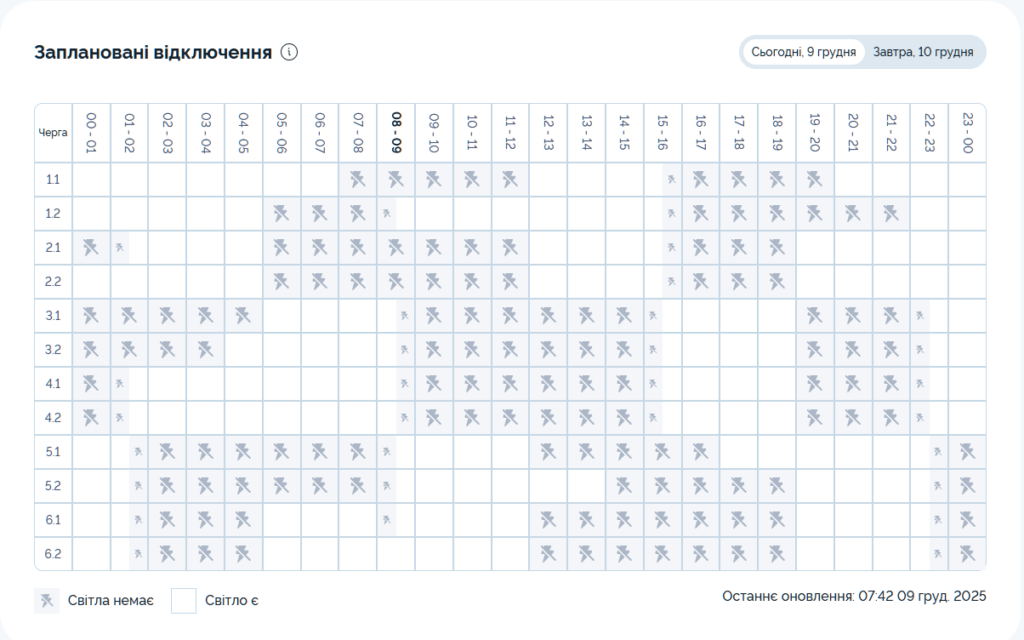Click empty cell for queue 1.1 at 00-01
The height and width of the screenshot is (640, 1024).
91,180
